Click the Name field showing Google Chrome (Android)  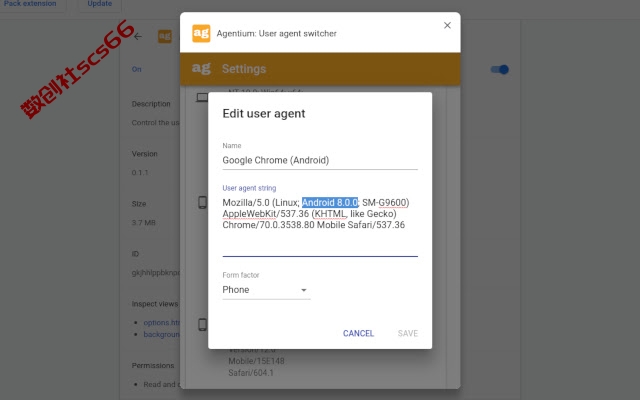coord(320,160)
